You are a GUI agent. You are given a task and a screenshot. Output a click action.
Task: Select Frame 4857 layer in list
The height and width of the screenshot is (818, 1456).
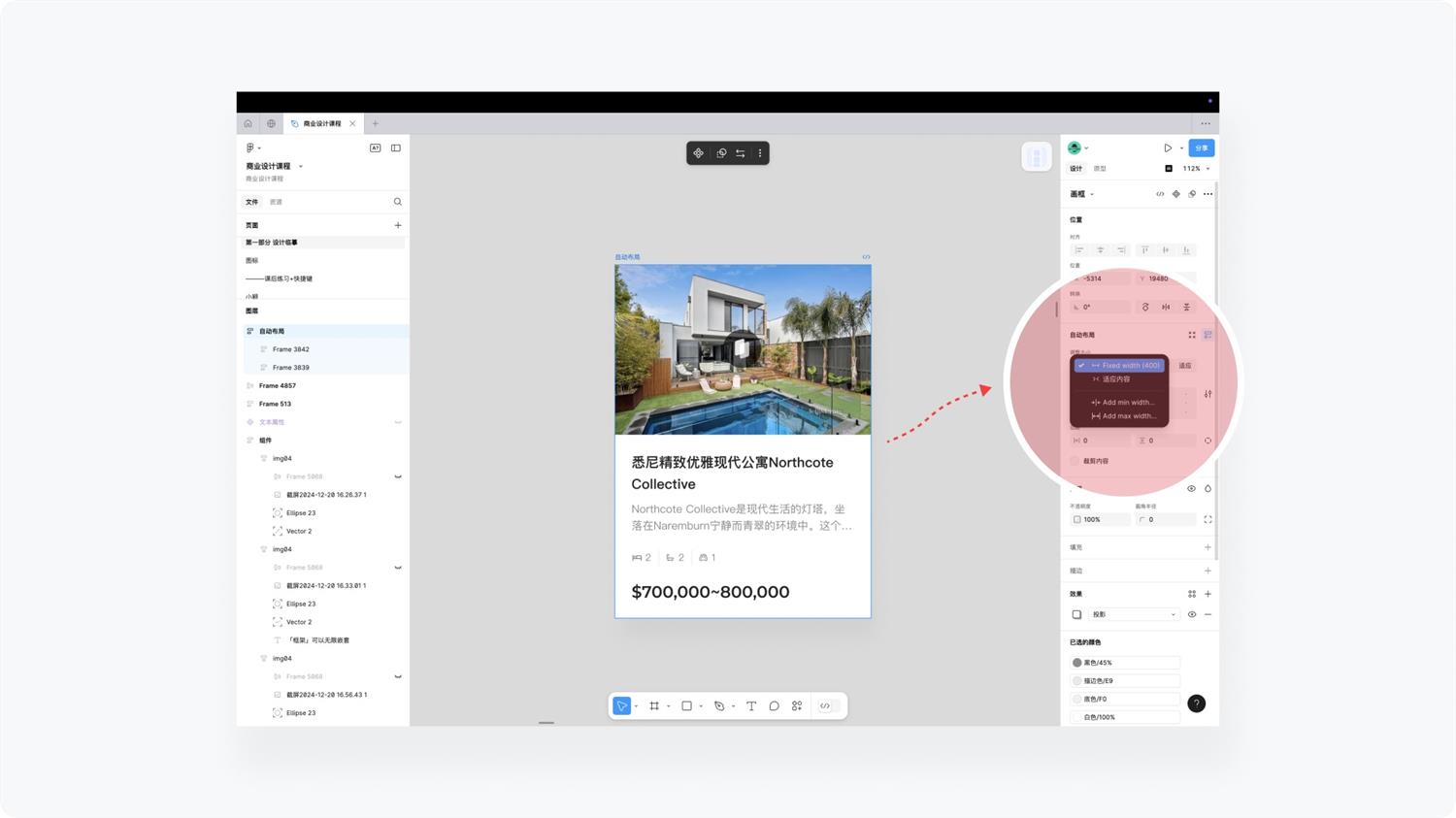pyautogui.click(x=277, y=385)
